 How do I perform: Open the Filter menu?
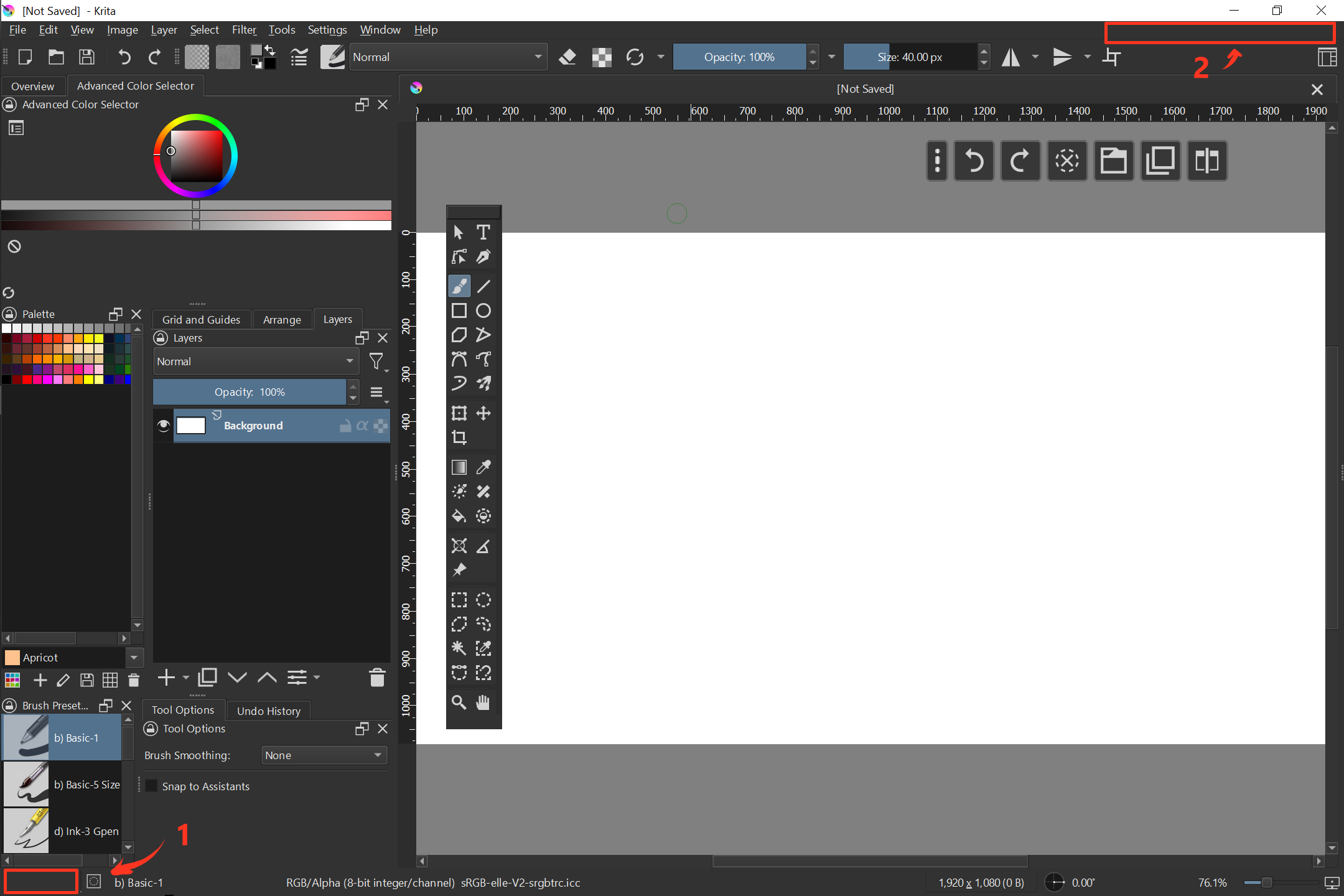tap(243, 30)
